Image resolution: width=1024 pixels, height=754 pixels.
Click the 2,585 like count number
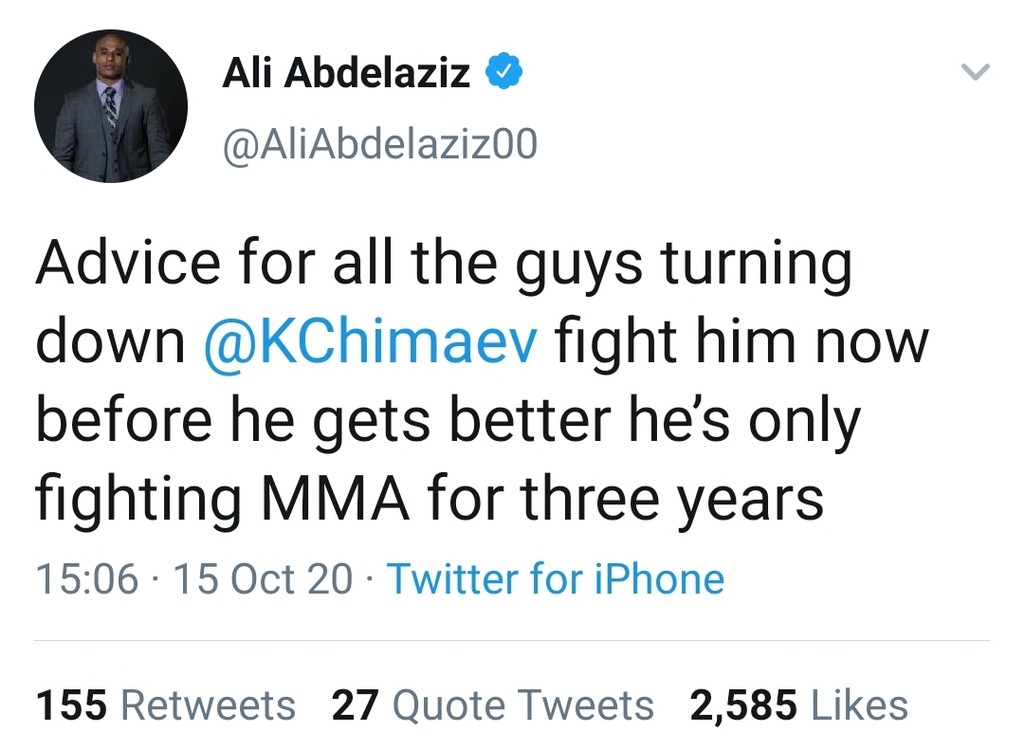click(x=743, y=706)
